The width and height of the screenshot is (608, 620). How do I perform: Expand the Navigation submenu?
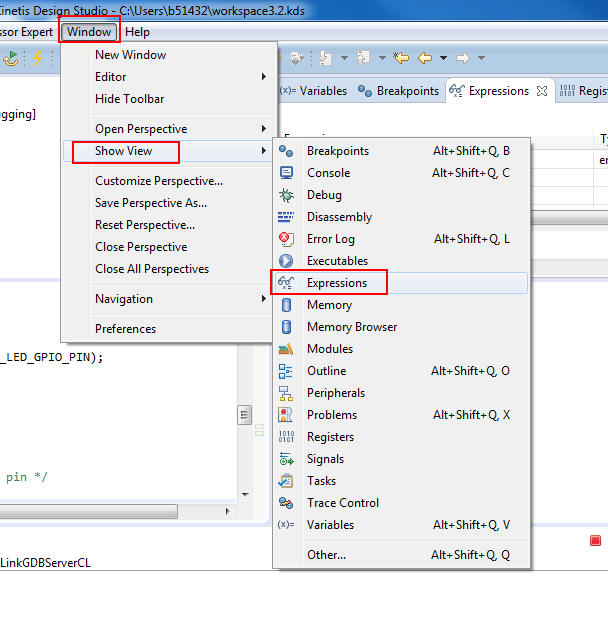170,299
